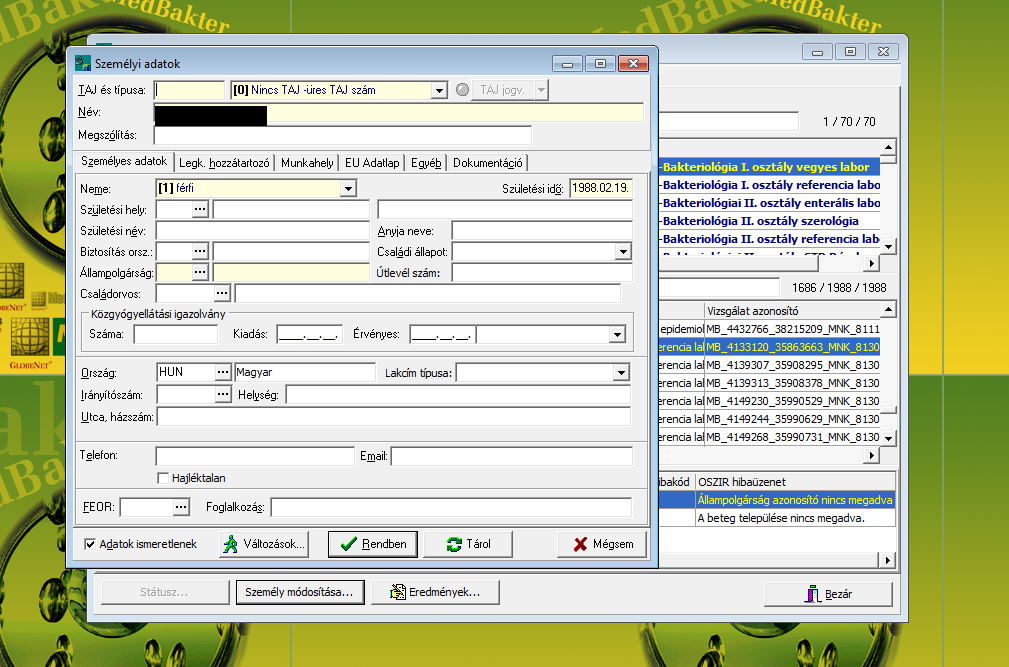Viewport: 1009px width, 667px height.
Task: Select row MB_4139307_35908295_MNK_8130
Action: point(770,365)
